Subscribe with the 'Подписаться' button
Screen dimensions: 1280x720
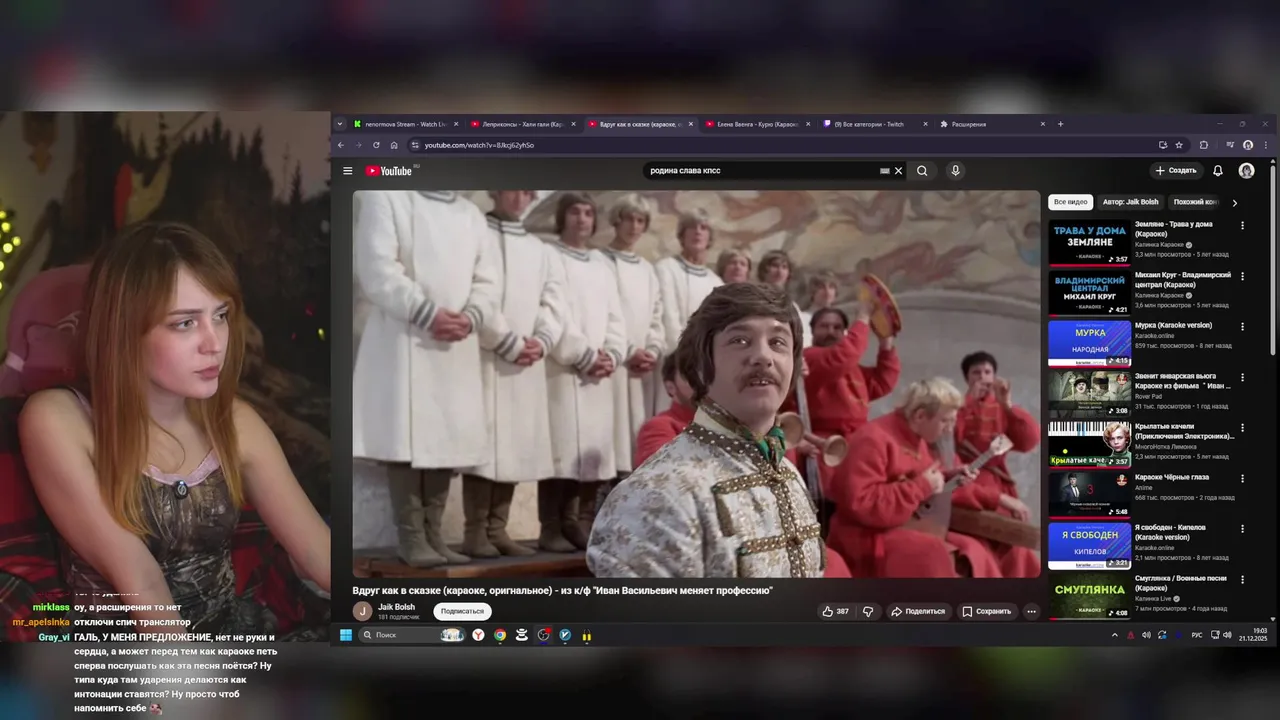pos(462,611)
